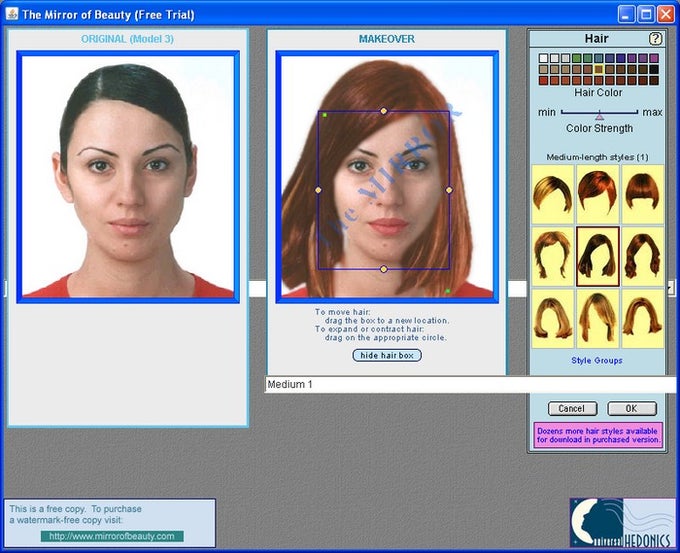Click the Universal Hedonics logo

622,522
